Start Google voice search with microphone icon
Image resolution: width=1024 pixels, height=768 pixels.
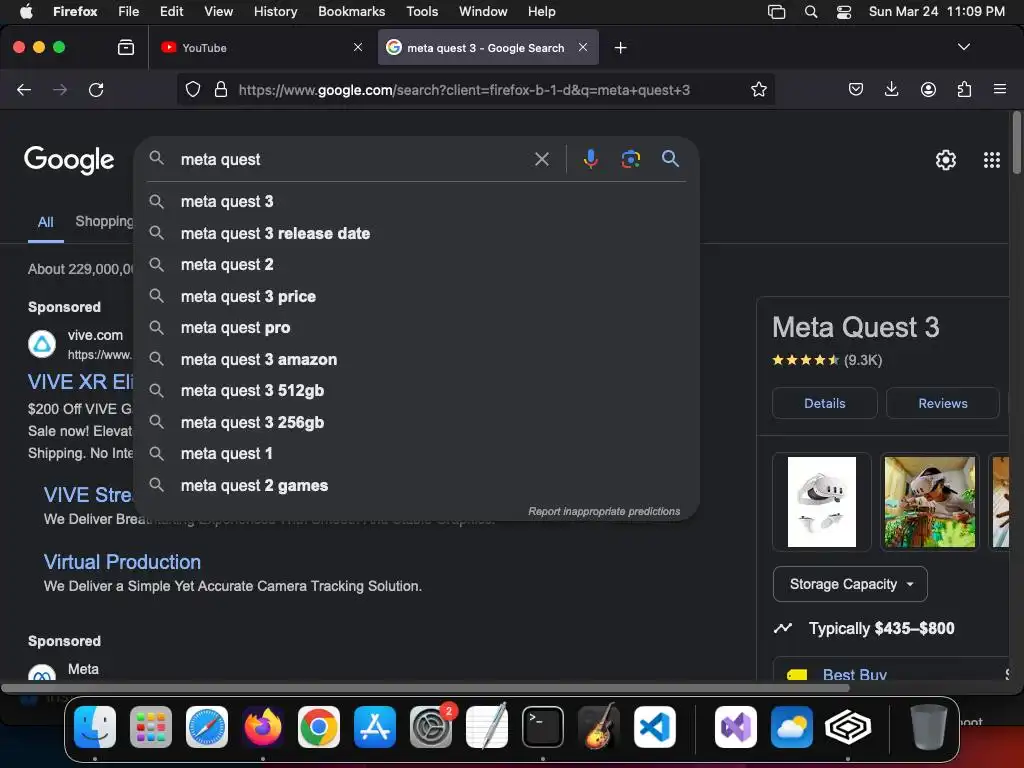[590, 159]
